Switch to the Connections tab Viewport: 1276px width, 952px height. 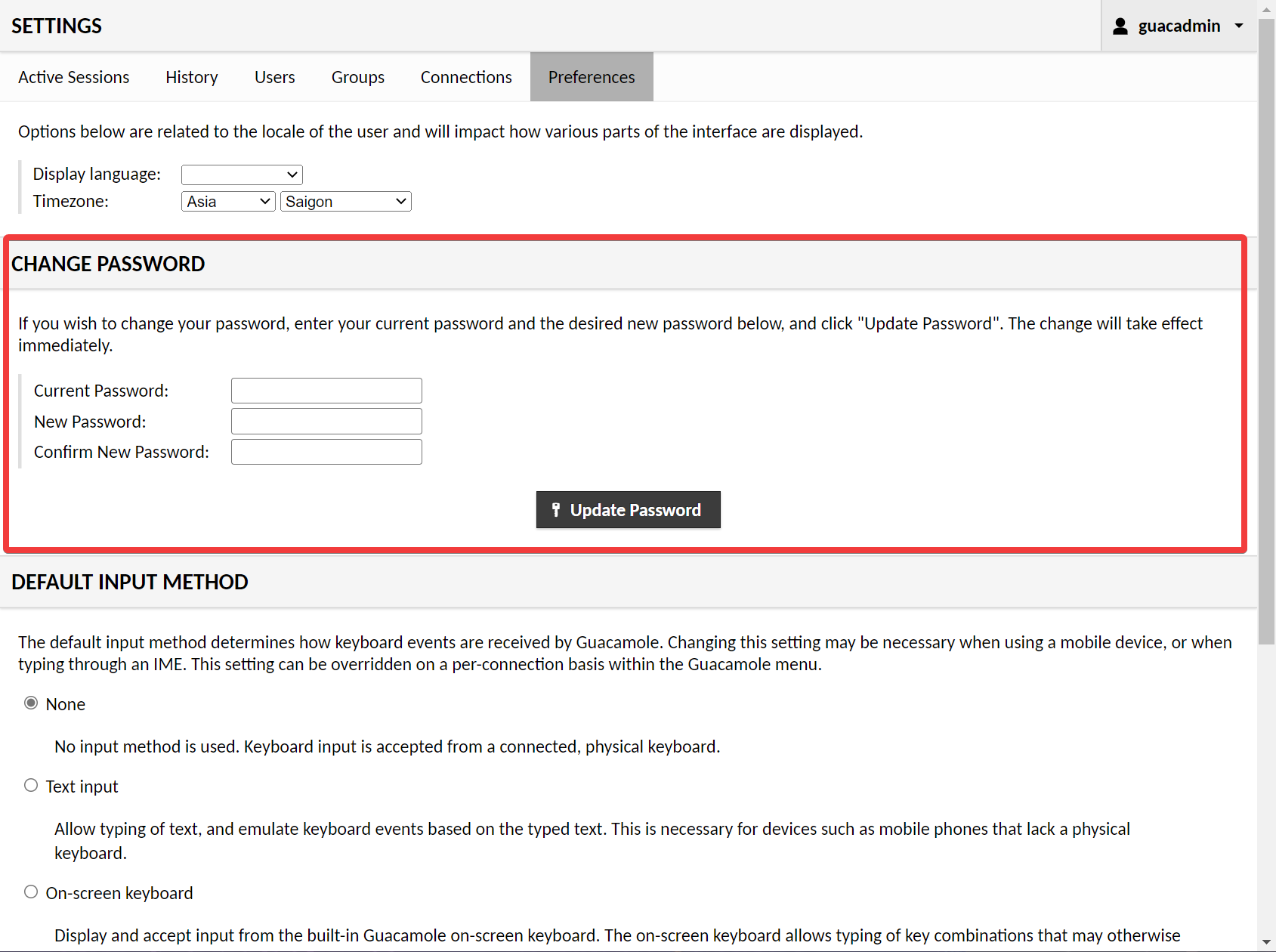tap(466, 77)
